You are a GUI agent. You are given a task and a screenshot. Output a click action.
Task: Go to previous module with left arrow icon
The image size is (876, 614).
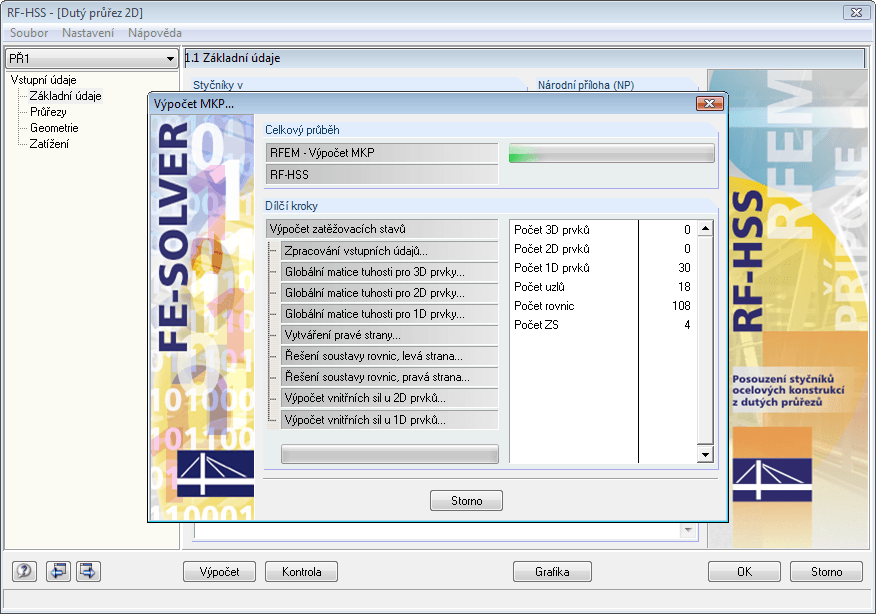[x=58, y=571]
